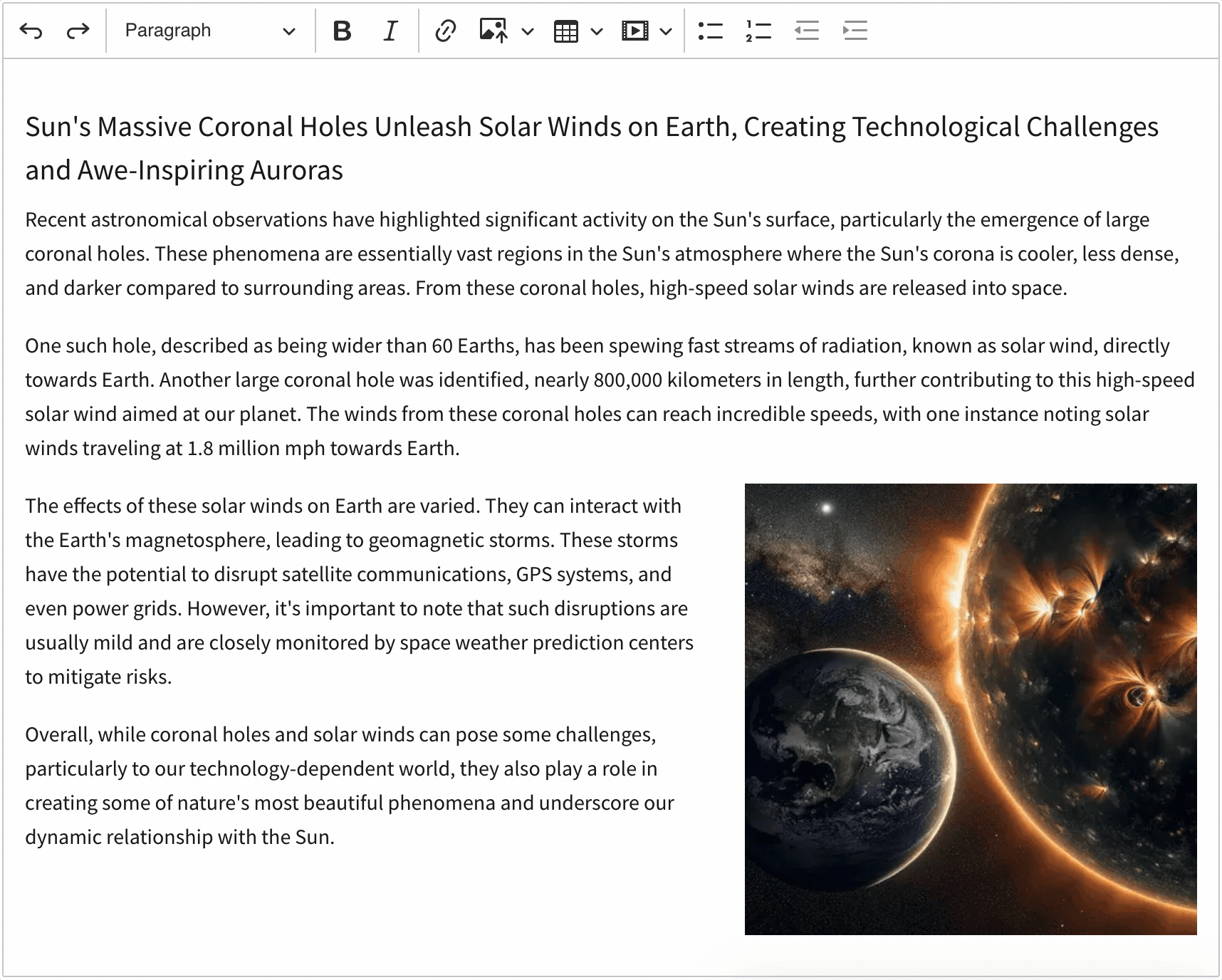Toggle Italic formatting

coord(390,31)
